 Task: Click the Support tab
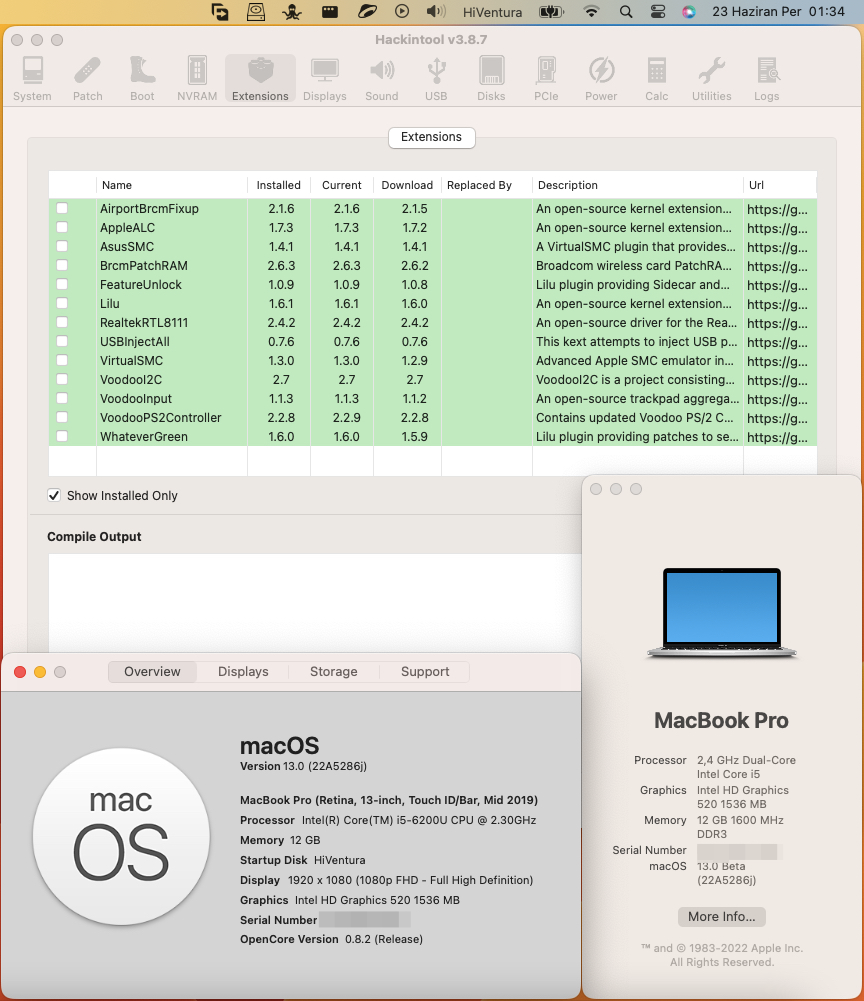(425, 672)
